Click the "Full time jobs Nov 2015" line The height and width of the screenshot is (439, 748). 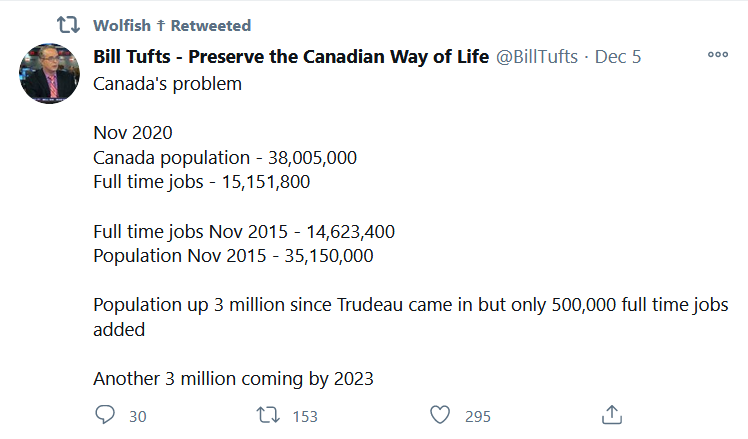point(244,231)
